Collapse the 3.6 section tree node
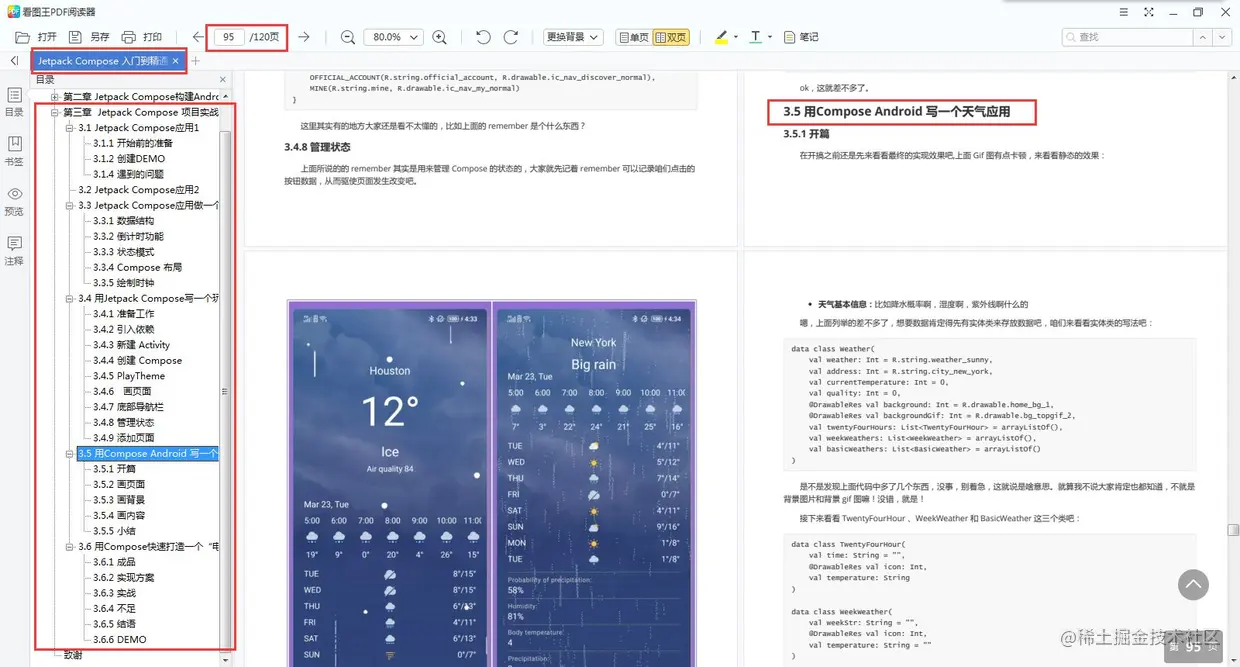 (70, 546)
